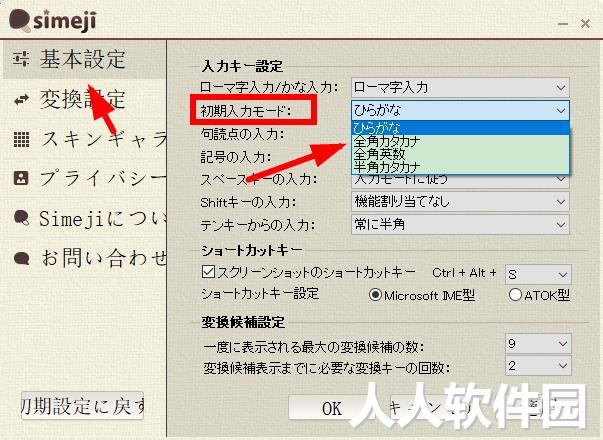Select the ATOK型 radio button
This screenshot has height=440, width=603.
coord(515,295)
